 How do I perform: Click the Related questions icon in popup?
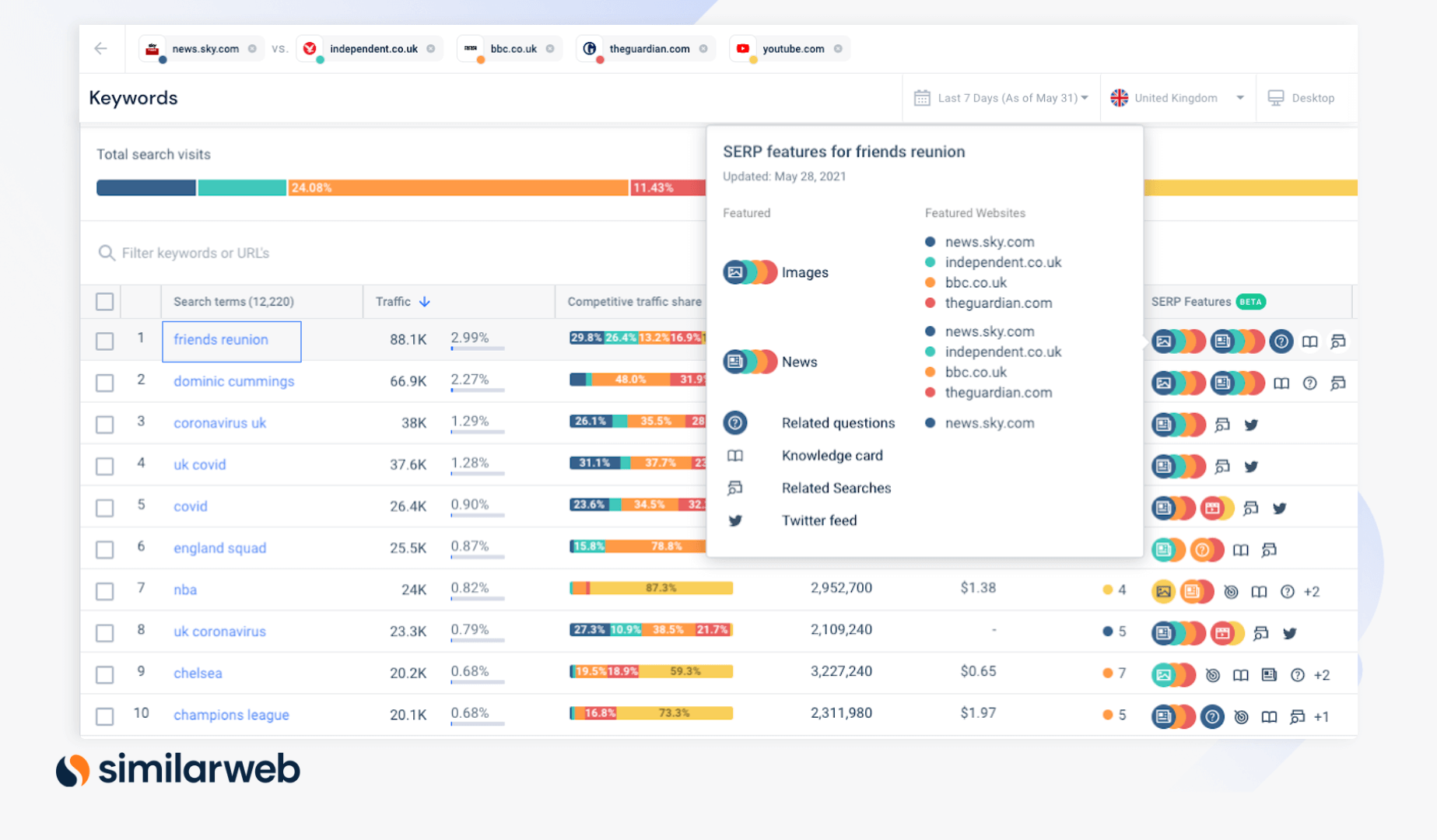[735, 423]
